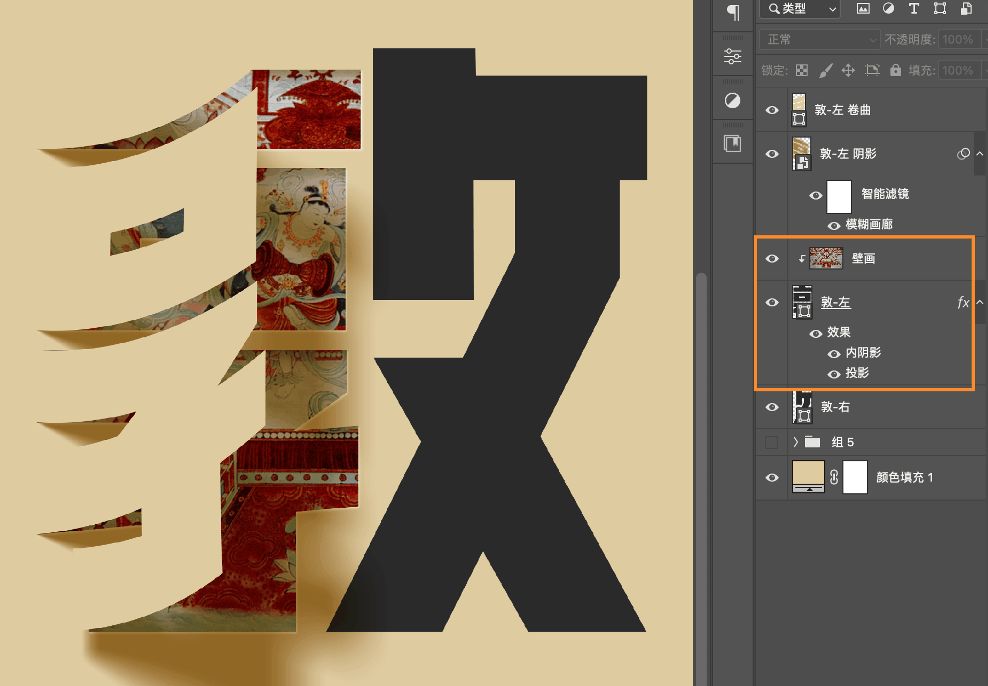Image resolution: width=988 pixels, height=686 pixels.
Task: Open the 正常 blend mode dropdown
Action: [819, 39]
